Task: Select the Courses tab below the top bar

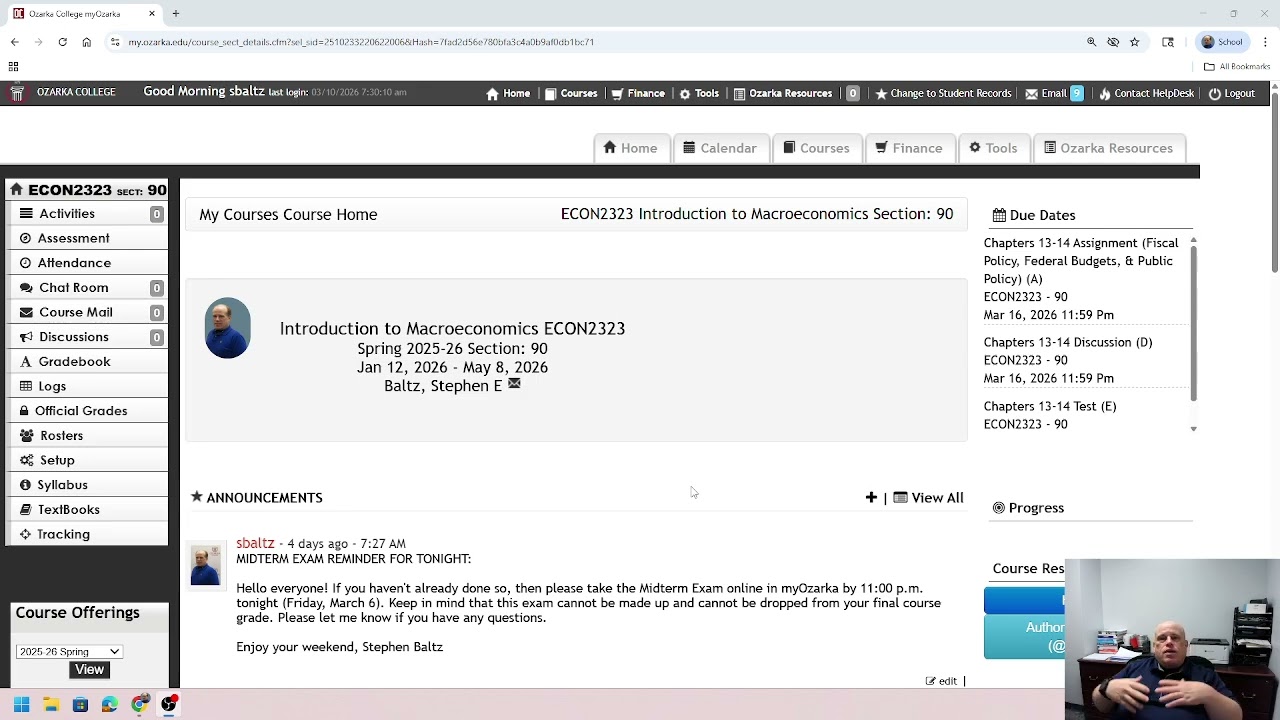Action: pos(816,148)
